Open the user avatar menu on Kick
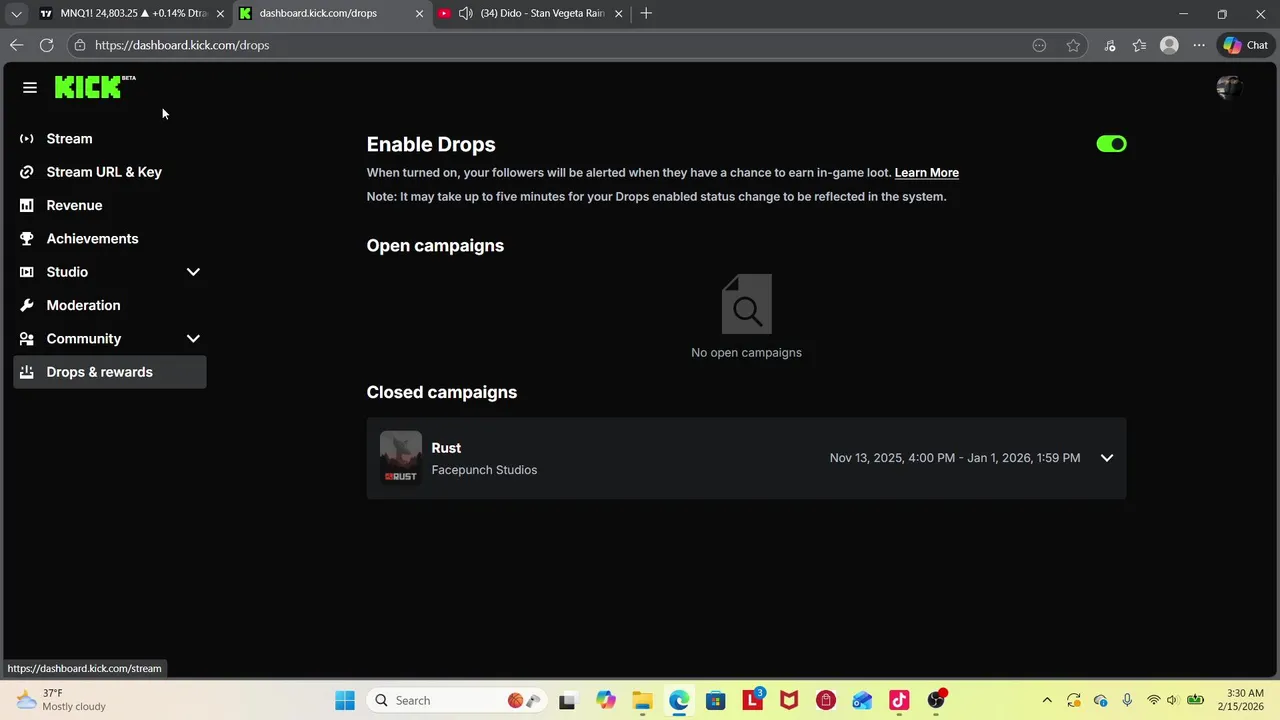Viewport: 1280px width, 720px height. (x=1229, y=88)
